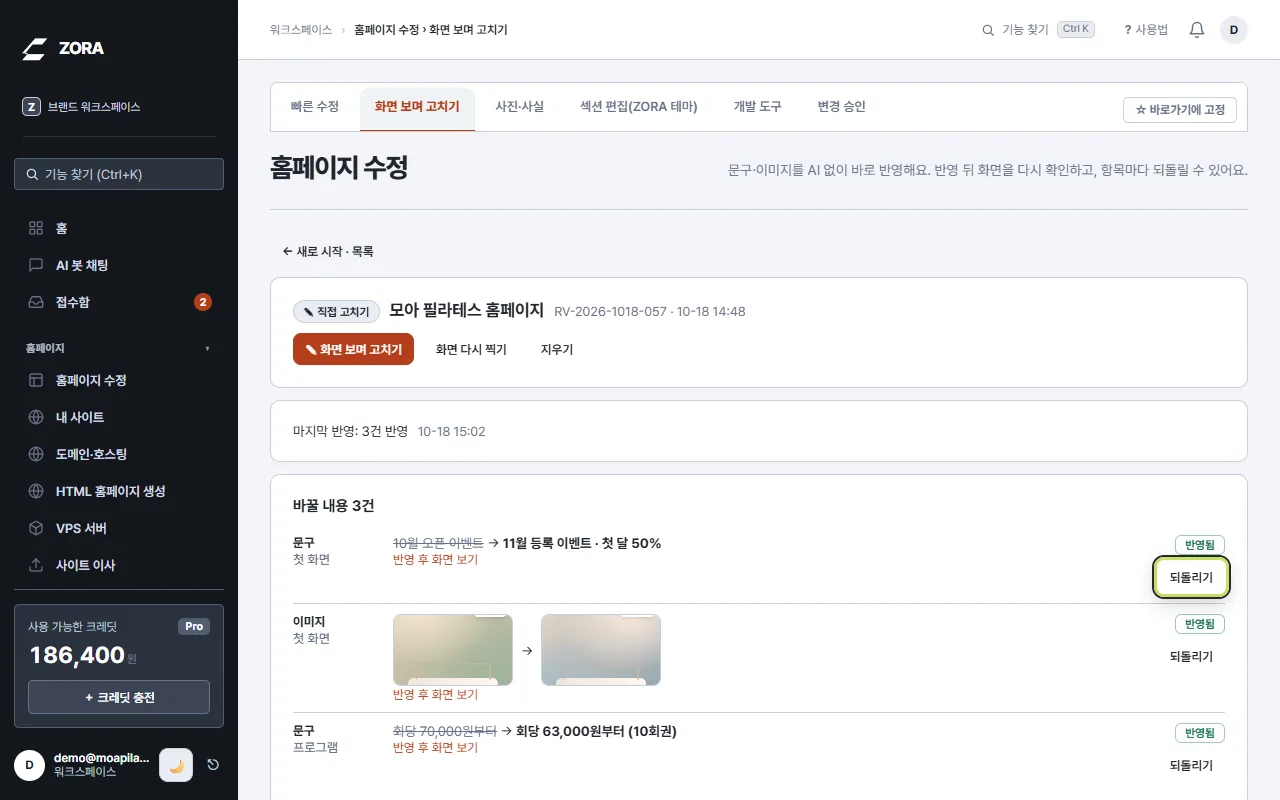Click the ID text RV-2026-1018-057
Viewport: 1280px width, 800px height.
[610, 312]
